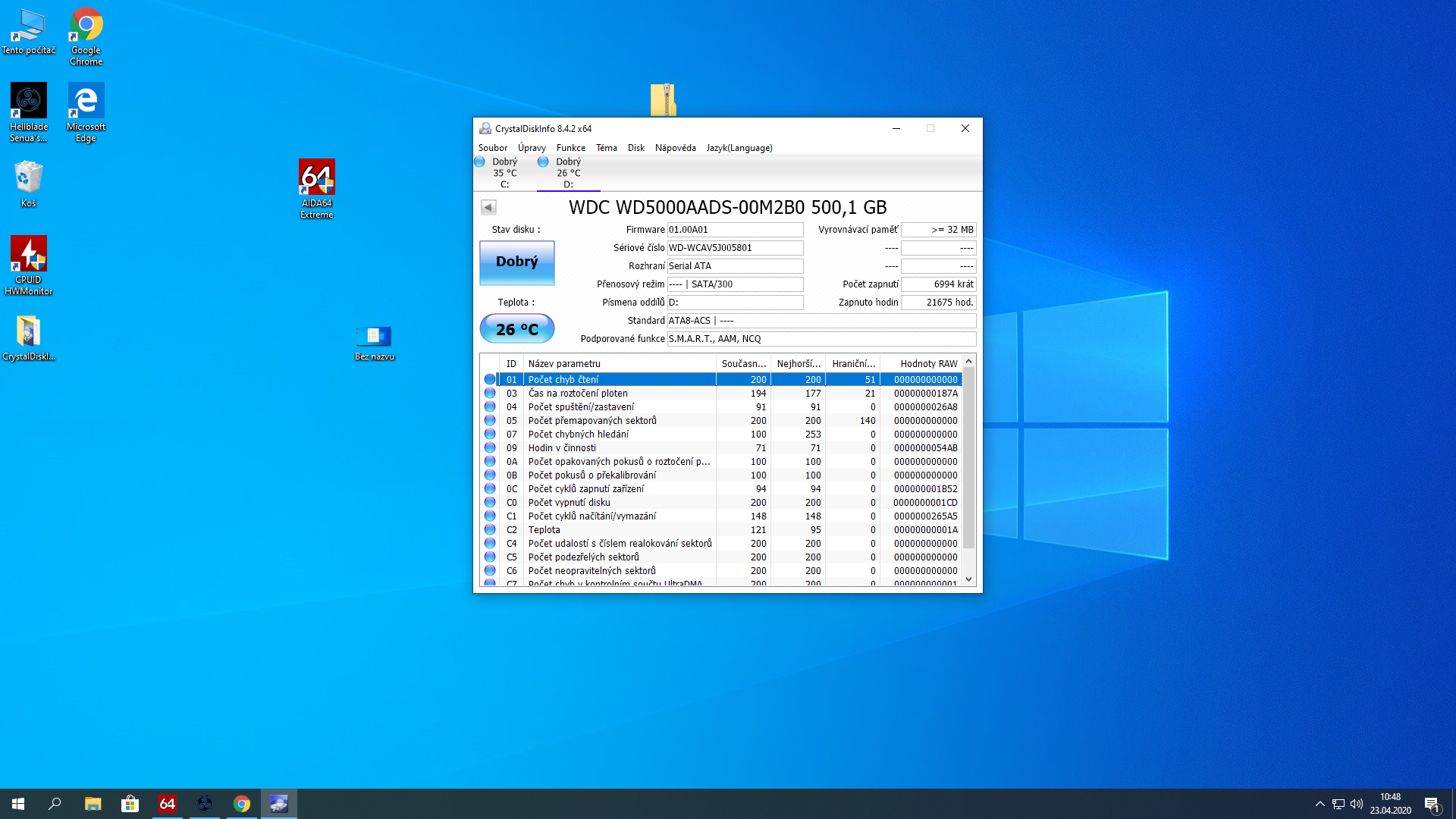Open the Funkce menu
Viewport: 1456px width, 819px height.
[570, 148]
